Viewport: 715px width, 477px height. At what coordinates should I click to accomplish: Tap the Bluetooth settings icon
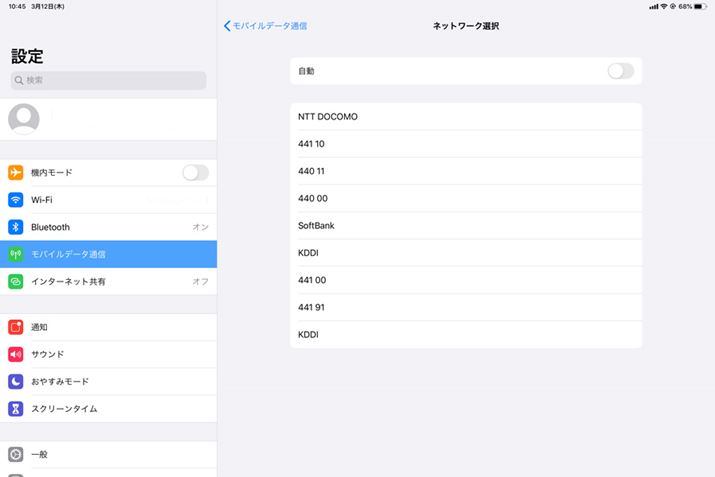click(16, 227)
